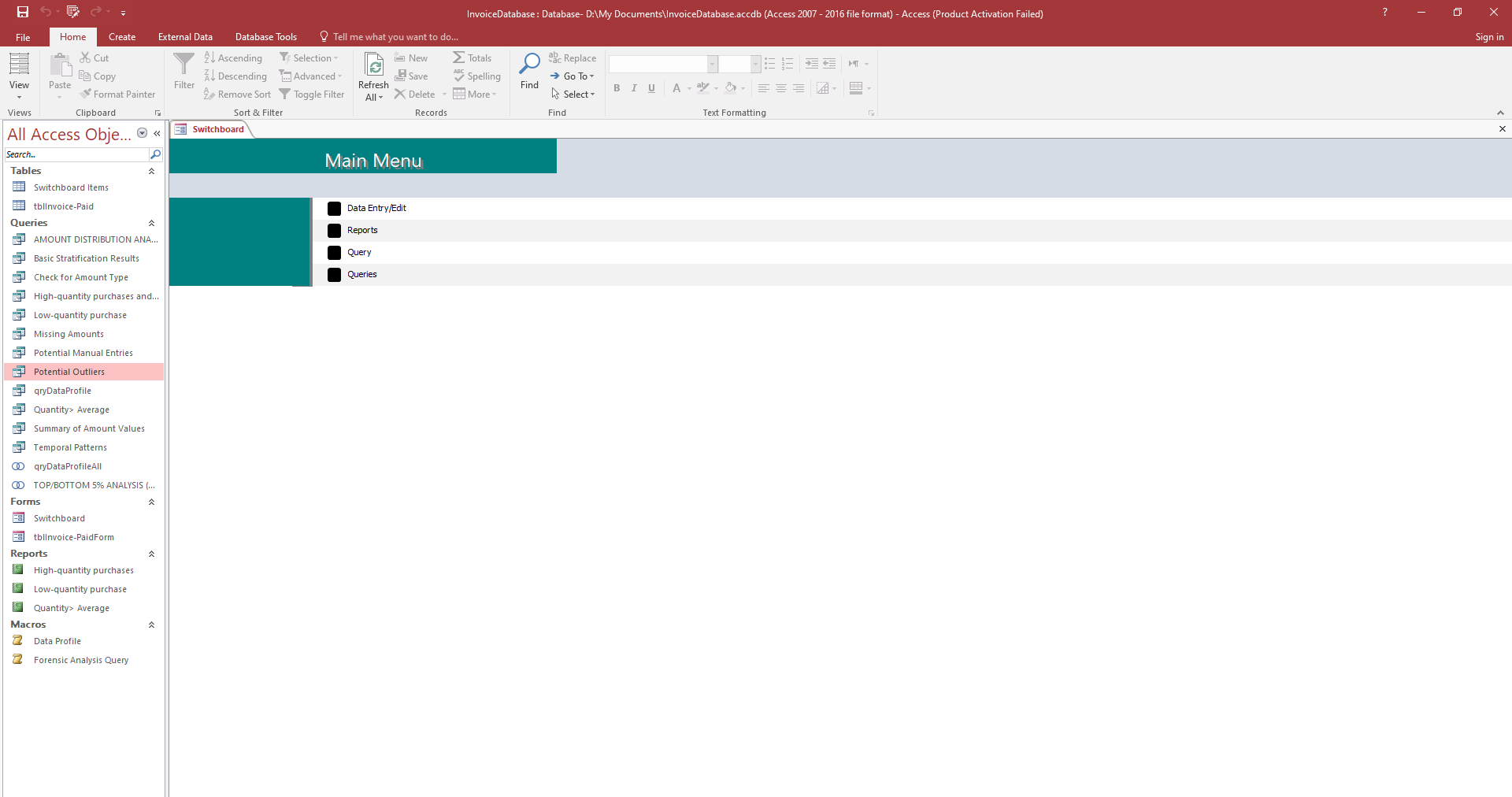Open the More records dropdown
Viewport: 1512px width, 797px height.
pos(475,95)
